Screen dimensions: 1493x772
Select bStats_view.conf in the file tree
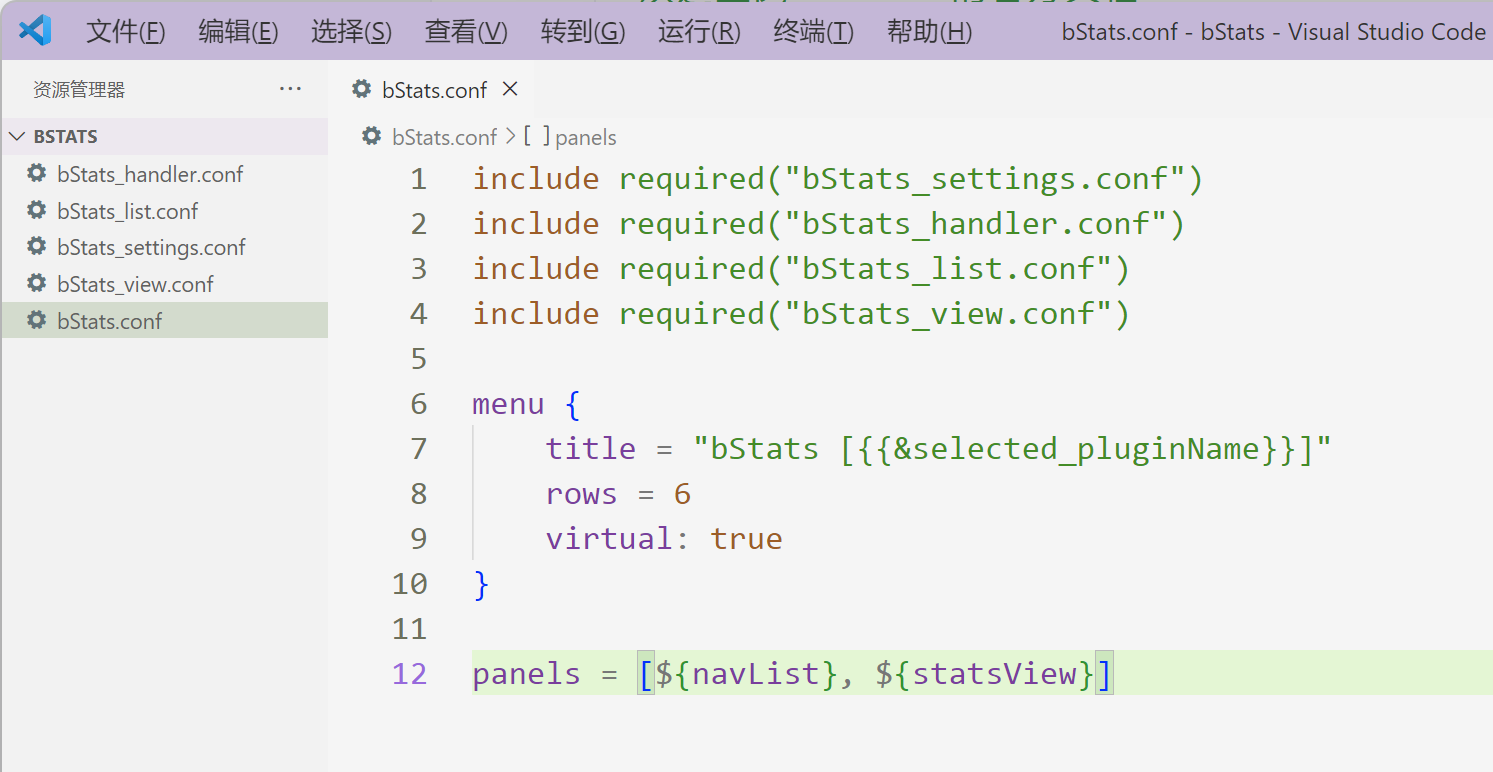[135, 284]
